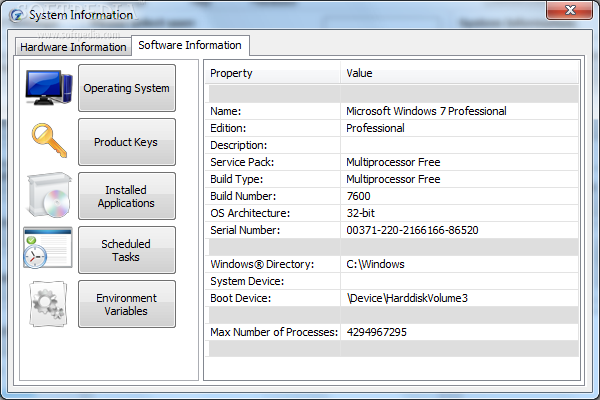Click the Value column header

click(459, 73)
